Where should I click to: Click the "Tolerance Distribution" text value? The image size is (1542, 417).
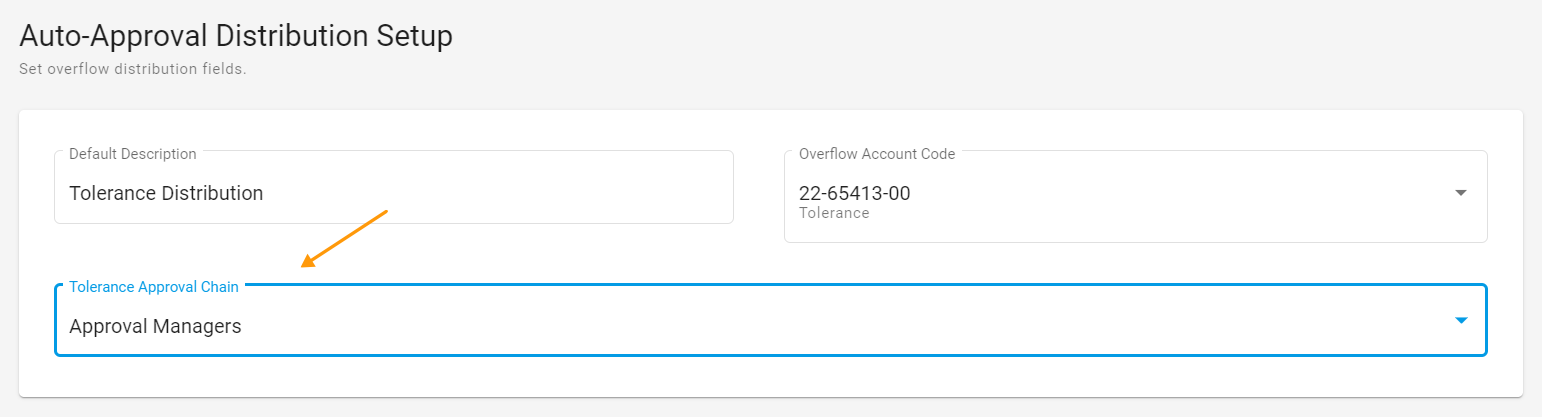tap(166, 193)
